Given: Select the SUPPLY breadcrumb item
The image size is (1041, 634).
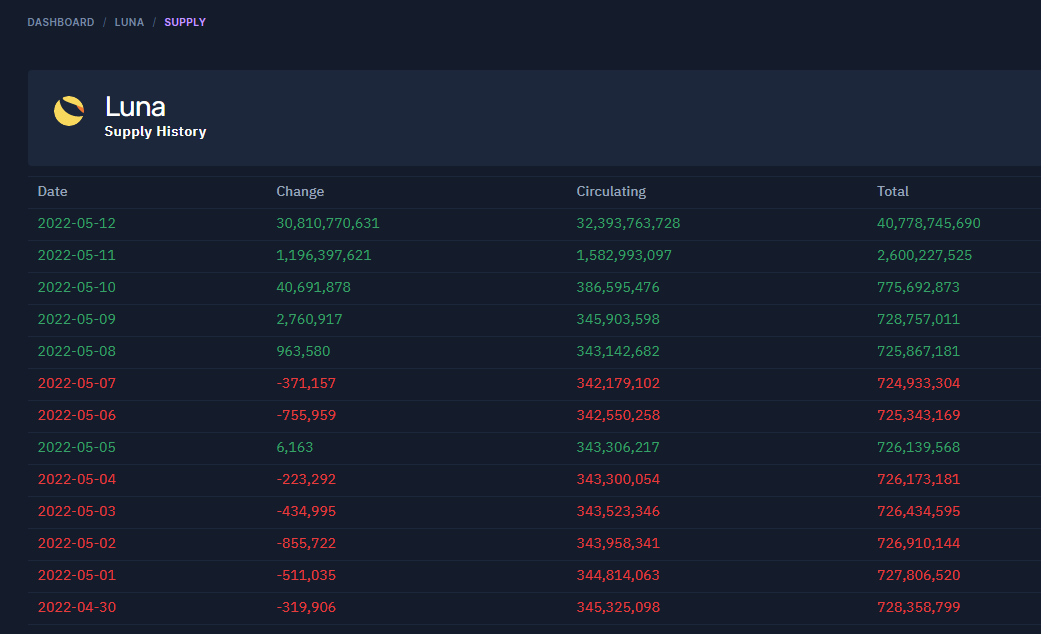Looking at the screenshot, I should pyautogui.click(x=185, y=22).
